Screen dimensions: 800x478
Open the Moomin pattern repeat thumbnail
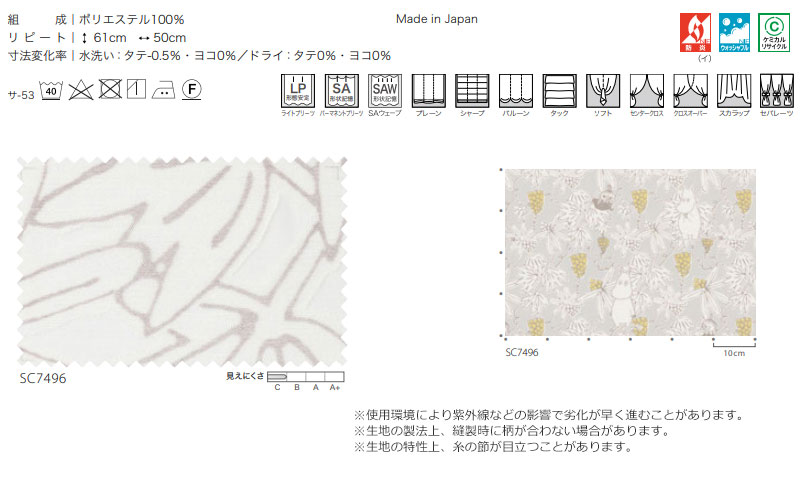pos(630,253)
